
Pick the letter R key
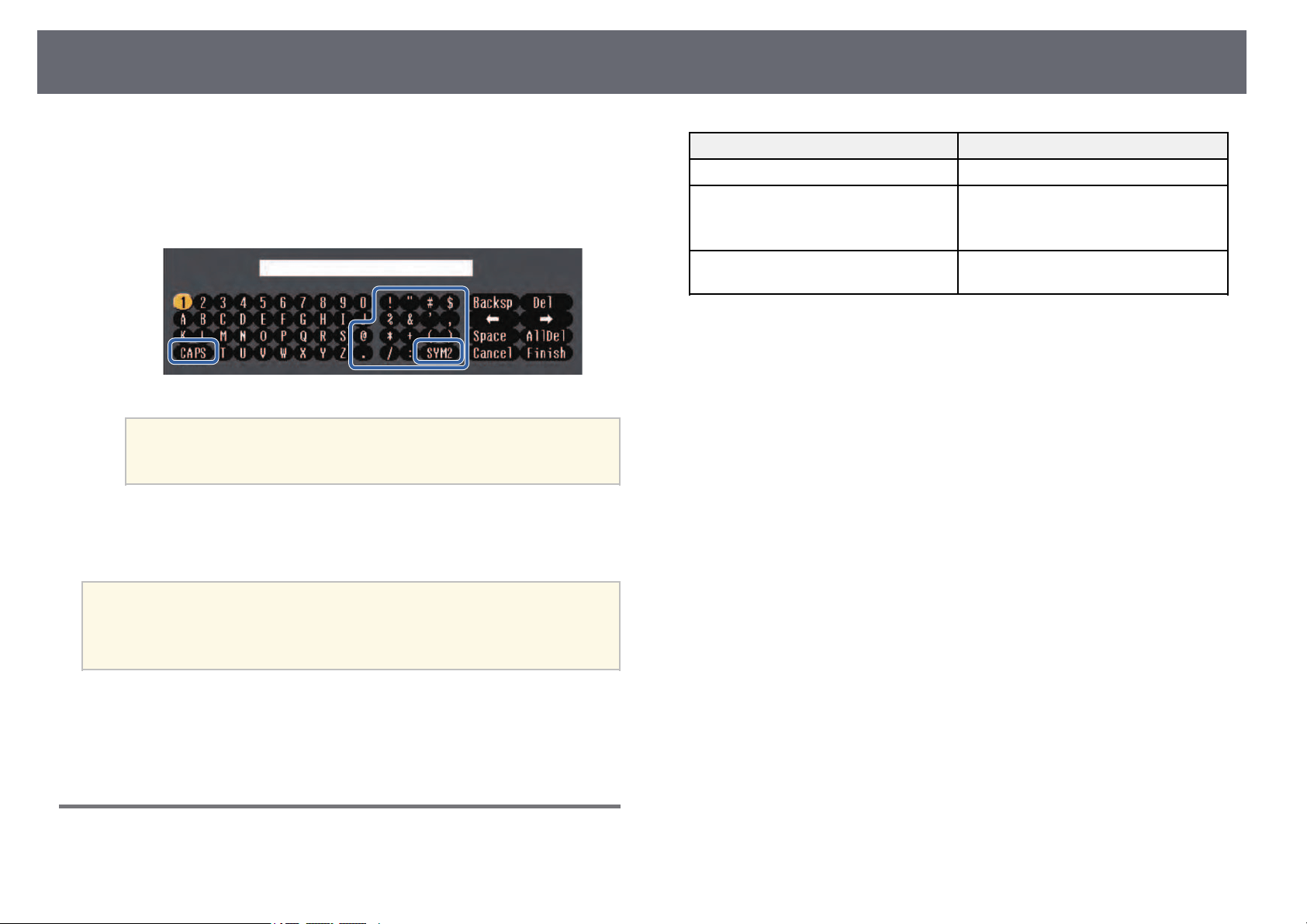point(323,336)
